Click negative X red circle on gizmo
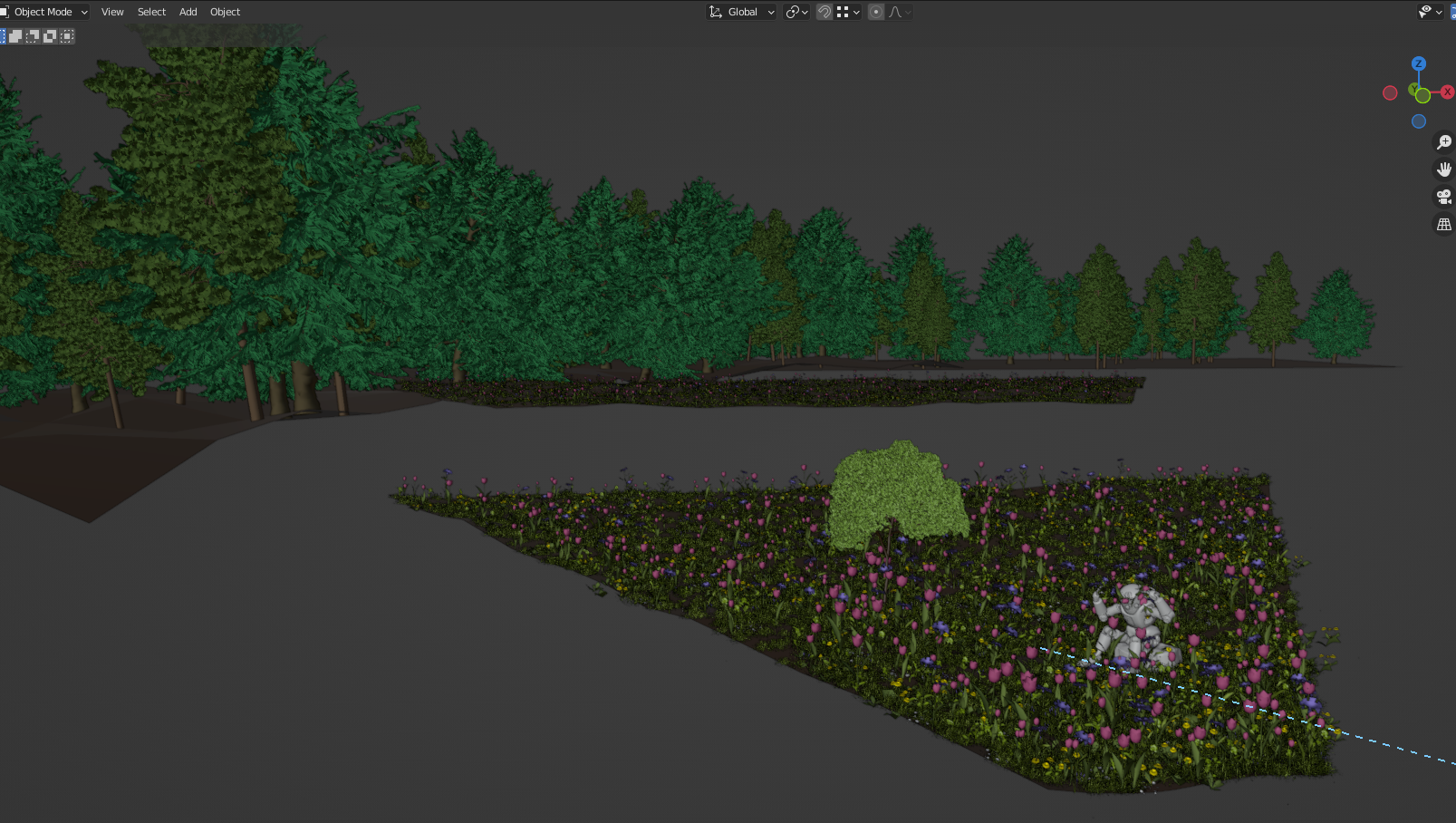 (x=1390, y=92)
